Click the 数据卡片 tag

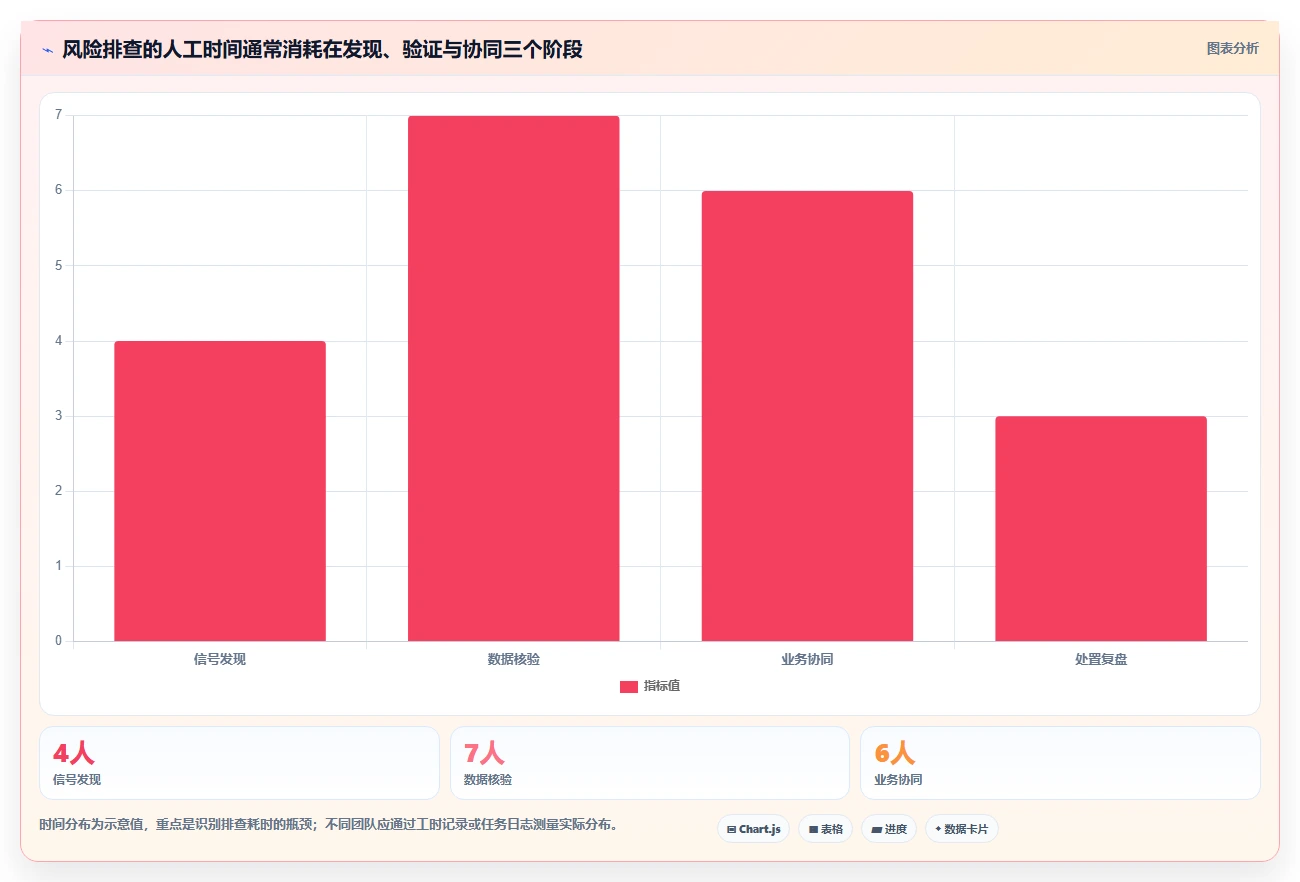pos(962,829)
